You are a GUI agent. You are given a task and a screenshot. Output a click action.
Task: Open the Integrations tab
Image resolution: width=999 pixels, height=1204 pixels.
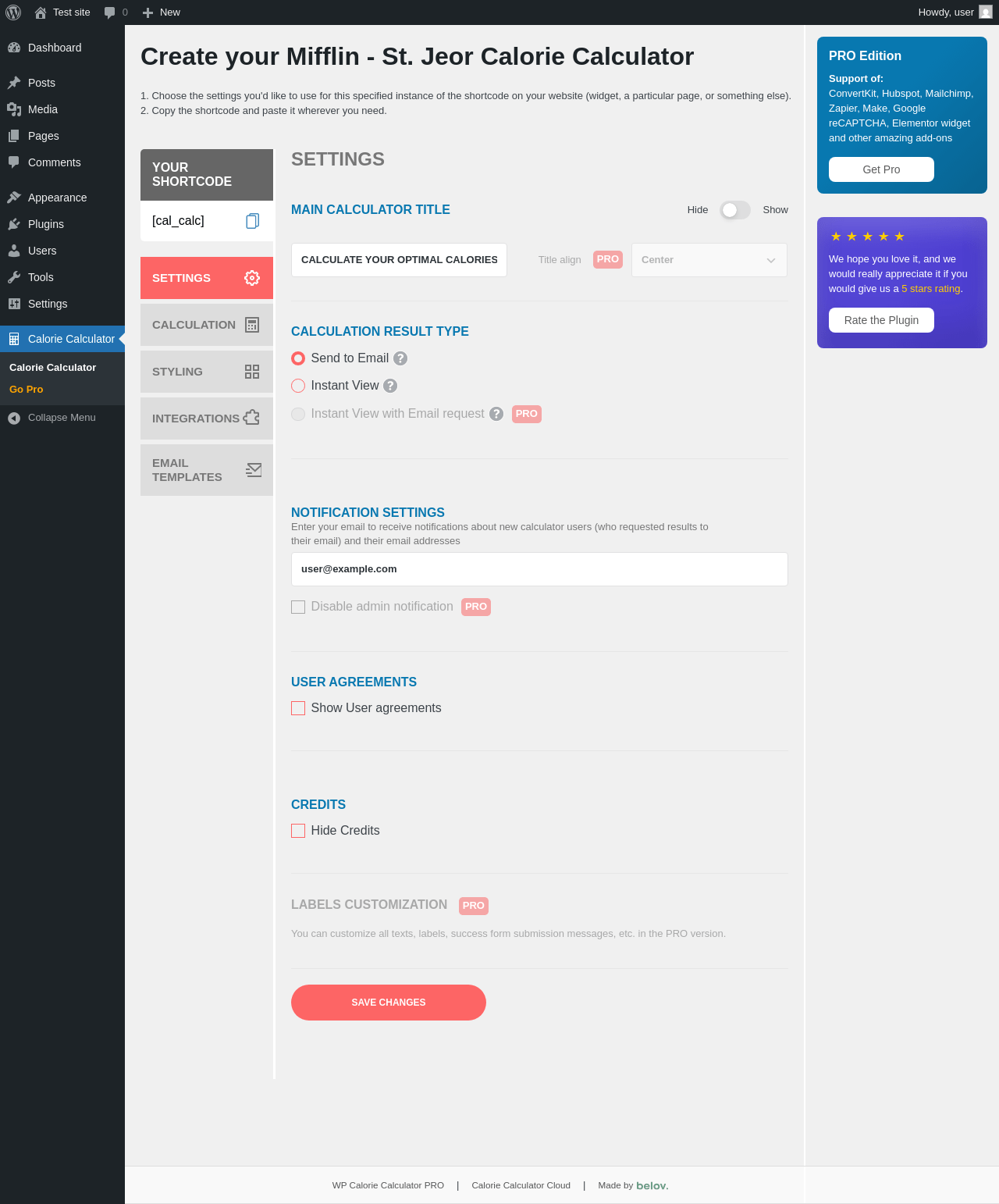tap(207, 419)
